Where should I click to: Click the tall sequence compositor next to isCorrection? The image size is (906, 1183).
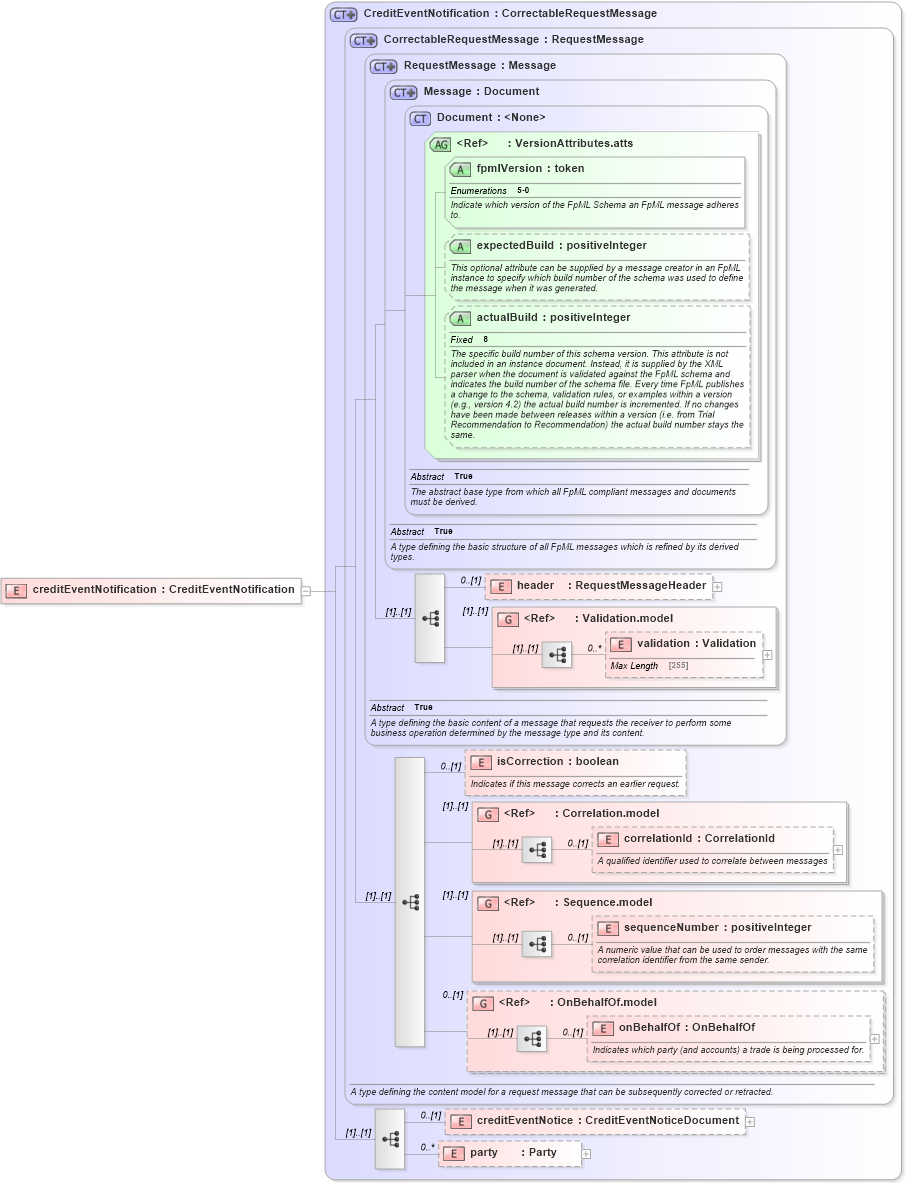pyautogui.click(x=410, y=902)
